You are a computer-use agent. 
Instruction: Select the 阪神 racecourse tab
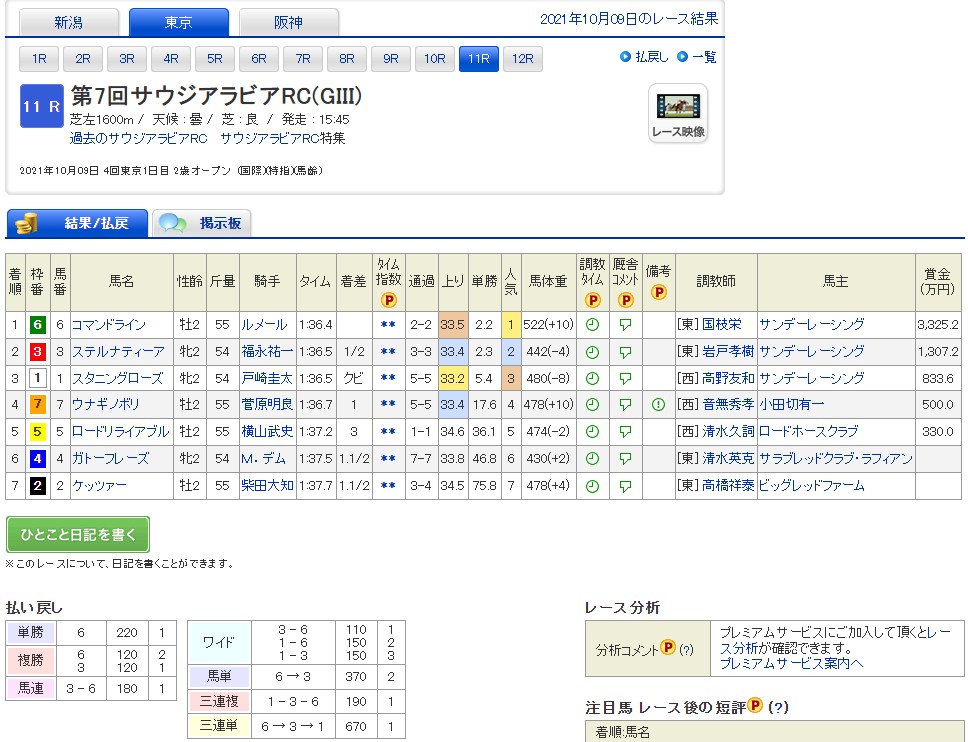[289, 22]
